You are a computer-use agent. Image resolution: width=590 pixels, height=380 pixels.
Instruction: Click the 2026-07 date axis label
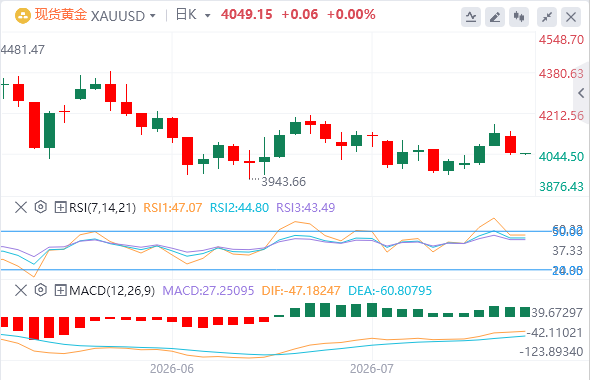pos(371,369)
